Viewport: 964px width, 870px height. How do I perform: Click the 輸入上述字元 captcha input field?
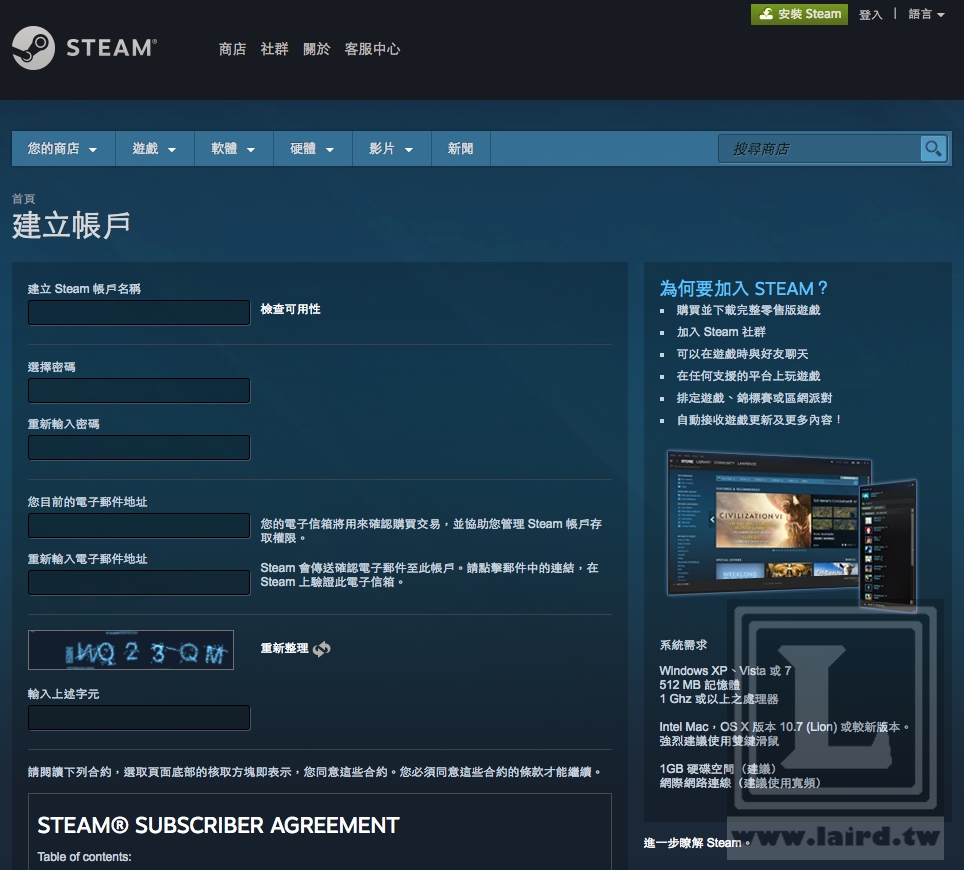point(139,718)
